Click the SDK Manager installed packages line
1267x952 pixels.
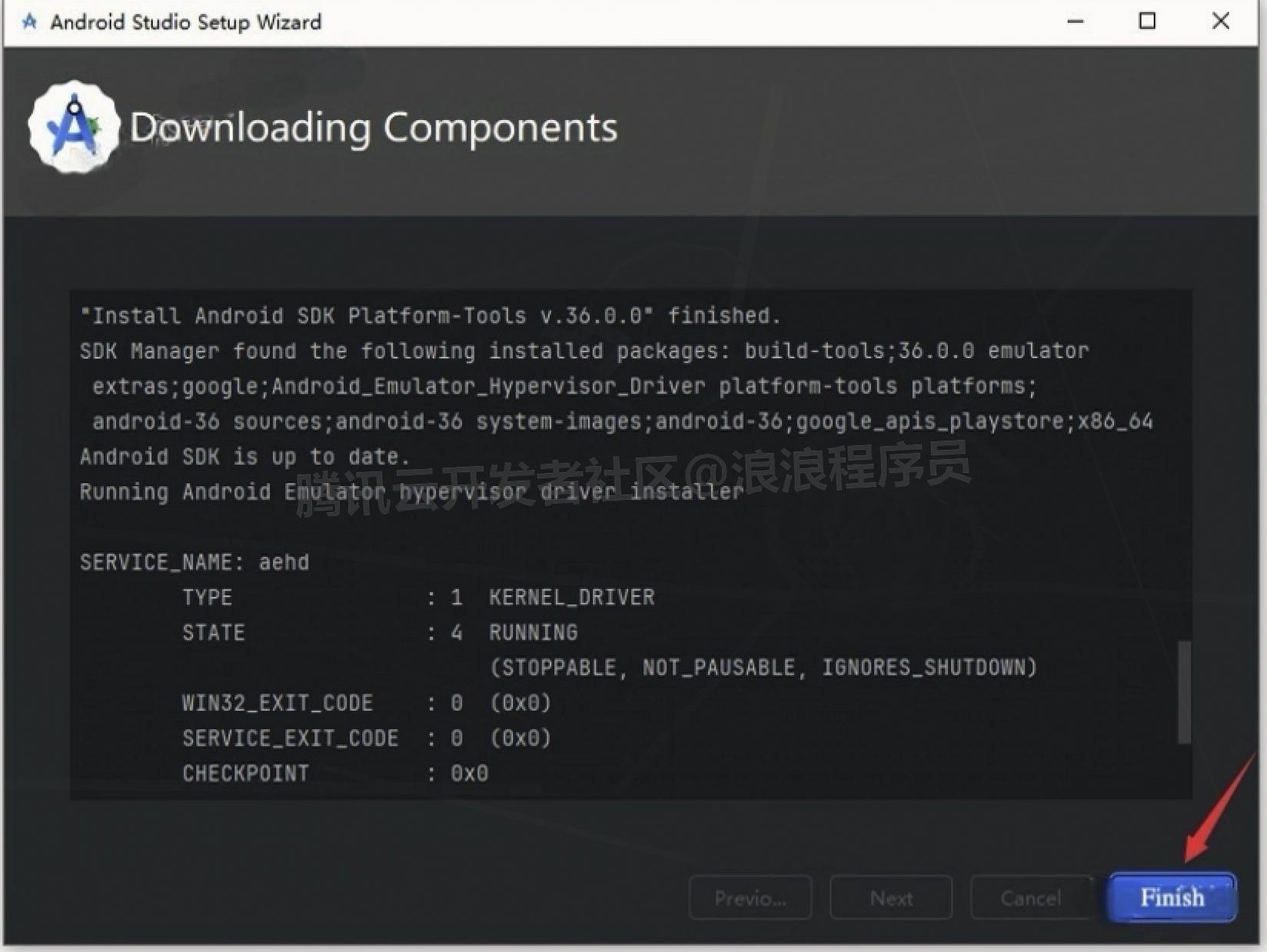pos(584,351)
